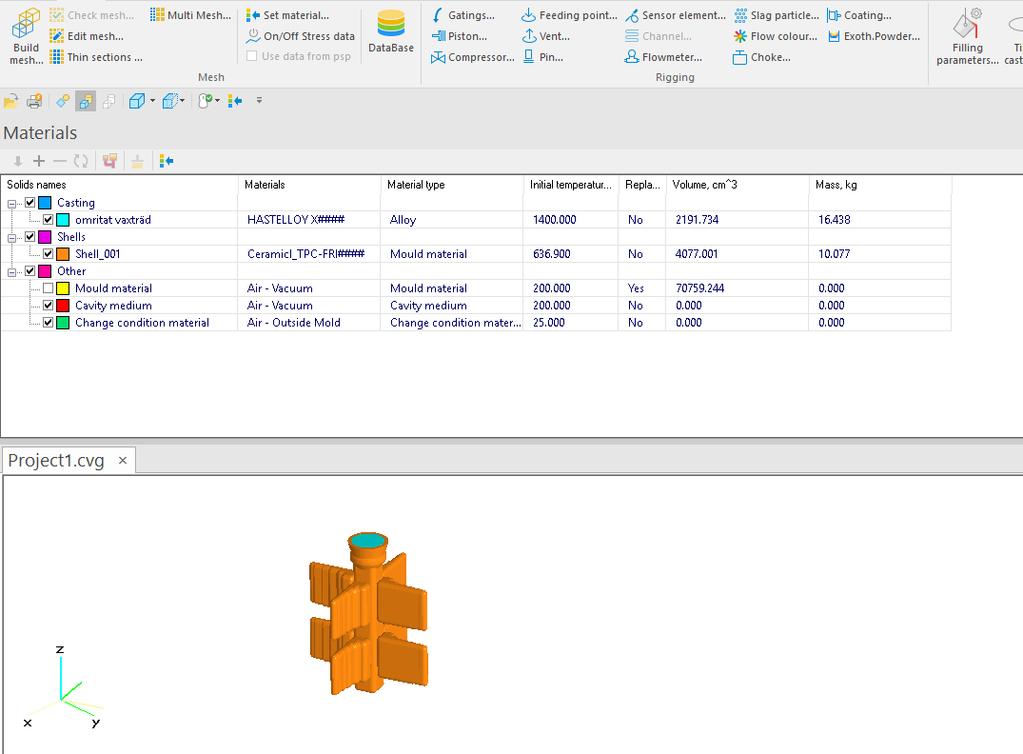The image size is (1023, 754).
Task: Click the Yes replace cell for Mould material
Action: tap(642, 288)
